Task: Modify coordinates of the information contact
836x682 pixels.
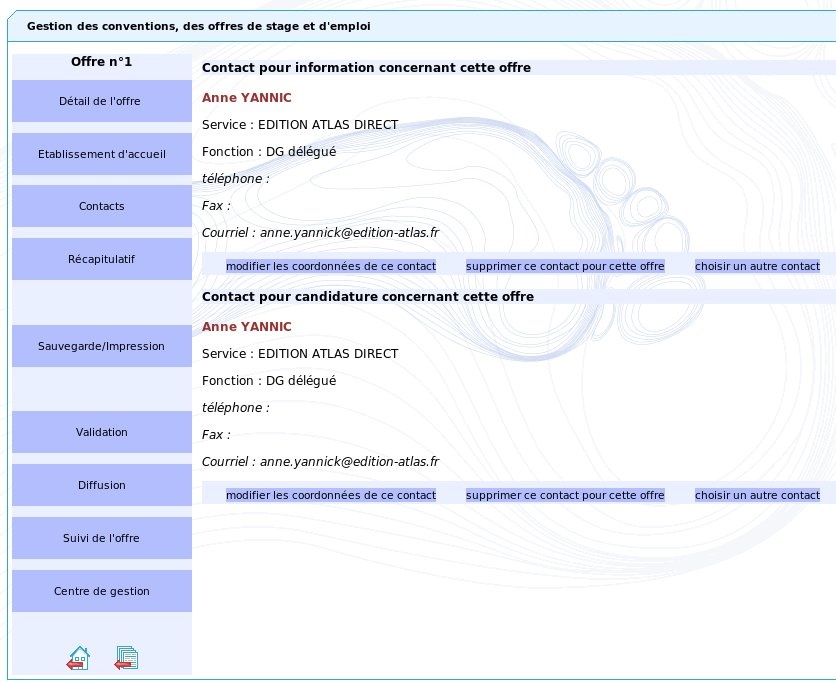Action: click(331, 266)
